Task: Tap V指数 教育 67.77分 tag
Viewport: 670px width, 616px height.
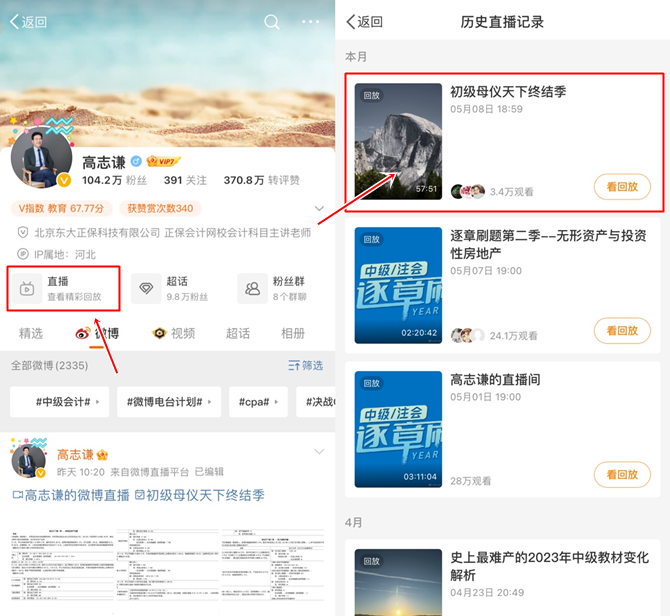Action: pos(61,208)
